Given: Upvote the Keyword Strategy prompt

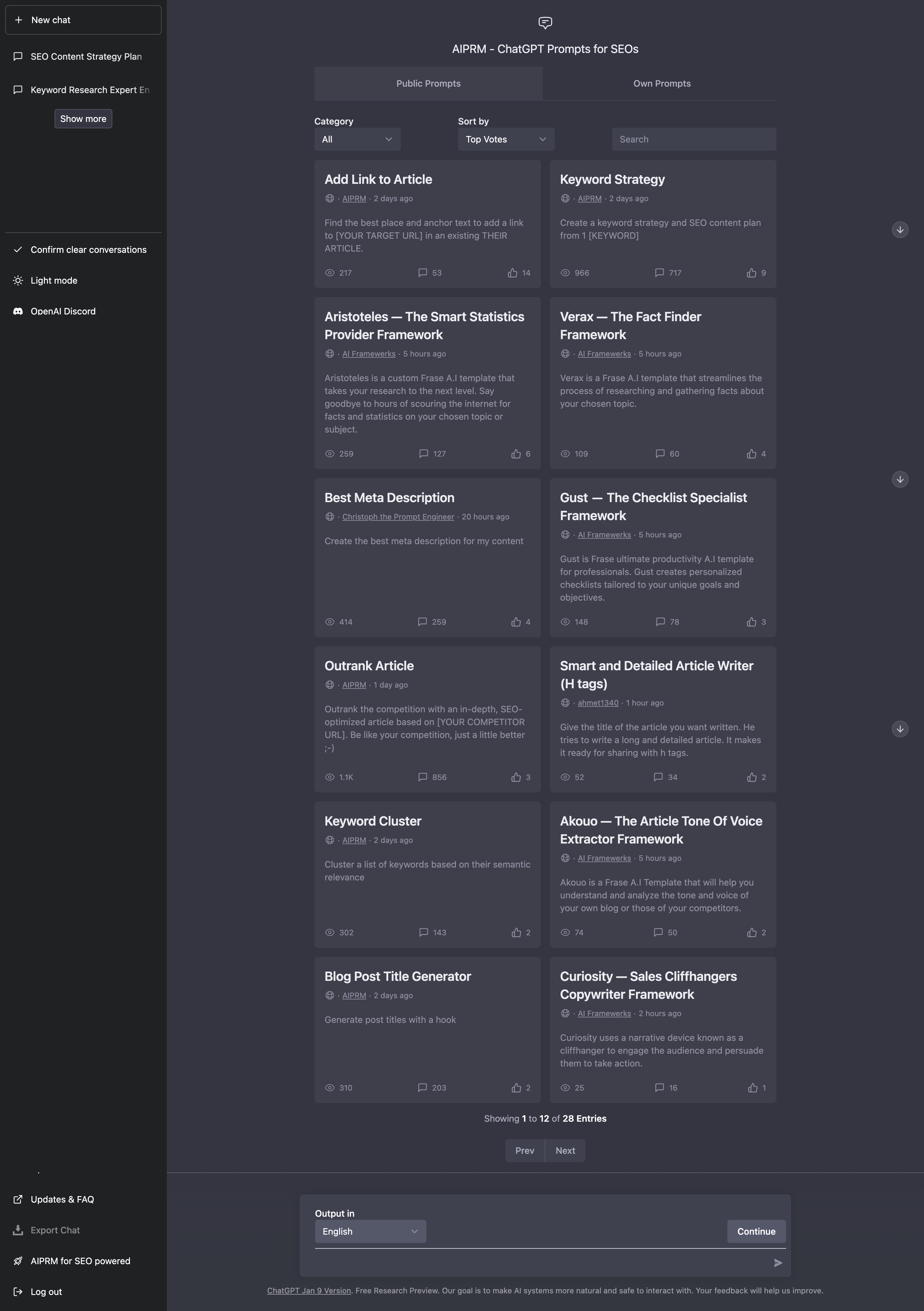Looking at the screenshot, I should [x=751, y=273].
